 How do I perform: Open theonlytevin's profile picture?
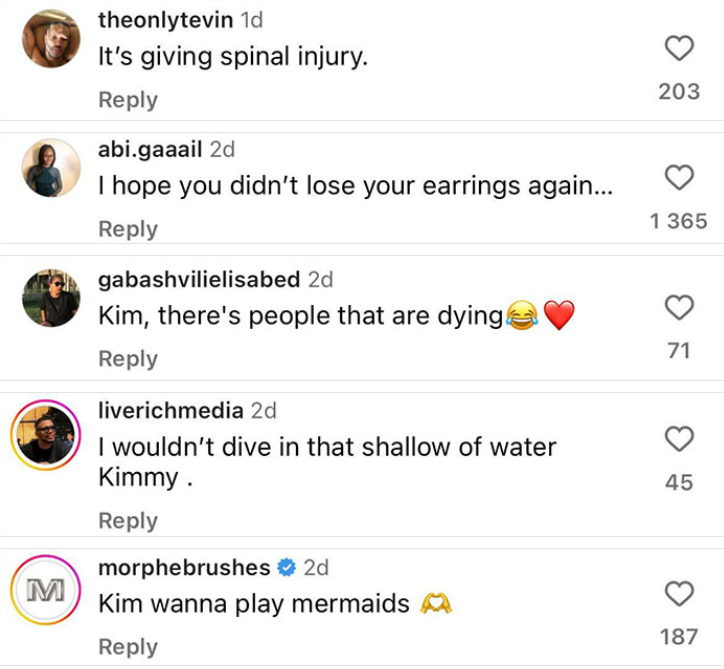pos(51,38)
